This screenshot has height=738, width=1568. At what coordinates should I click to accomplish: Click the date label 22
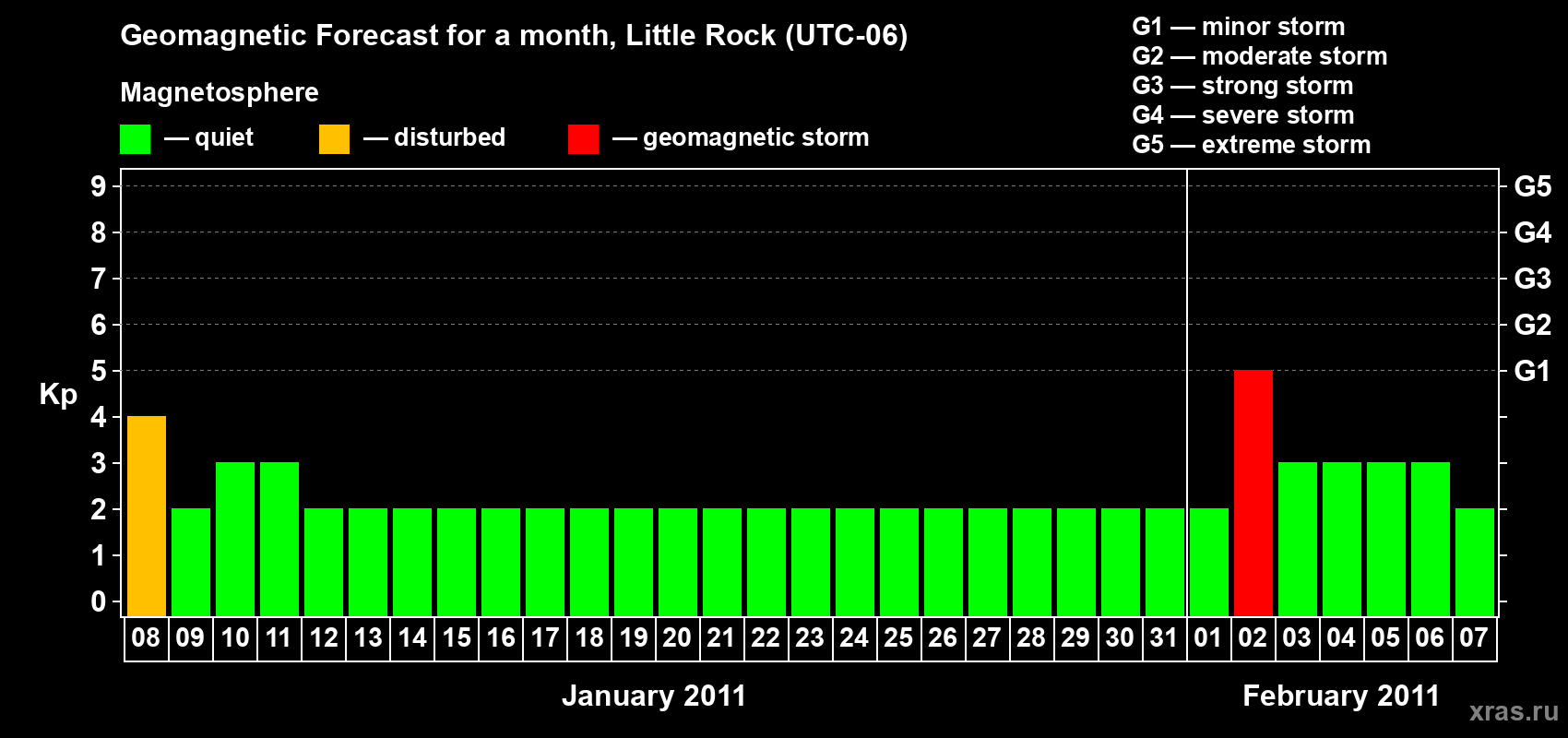point(766,638)
